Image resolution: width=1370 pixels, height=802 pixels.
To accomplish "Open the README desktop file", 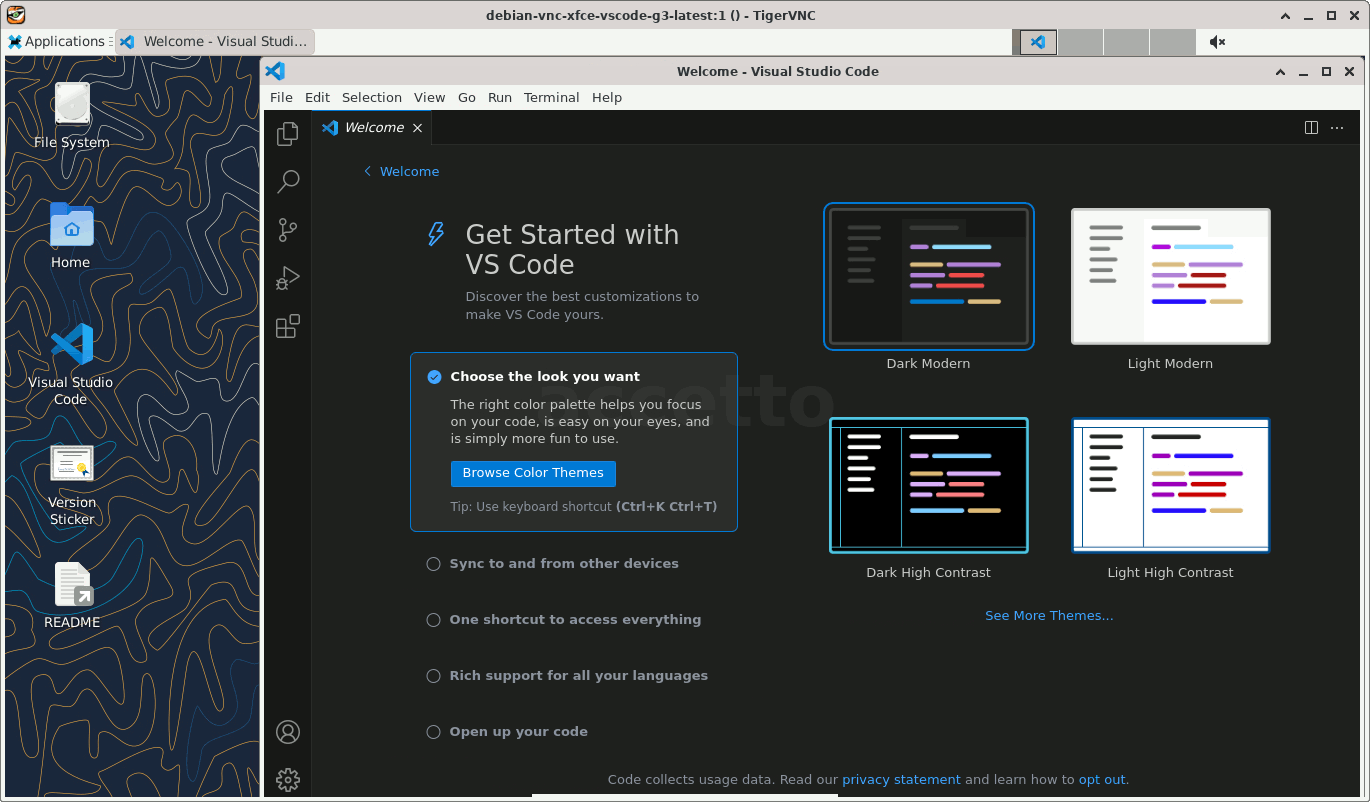I will point(72,596).
